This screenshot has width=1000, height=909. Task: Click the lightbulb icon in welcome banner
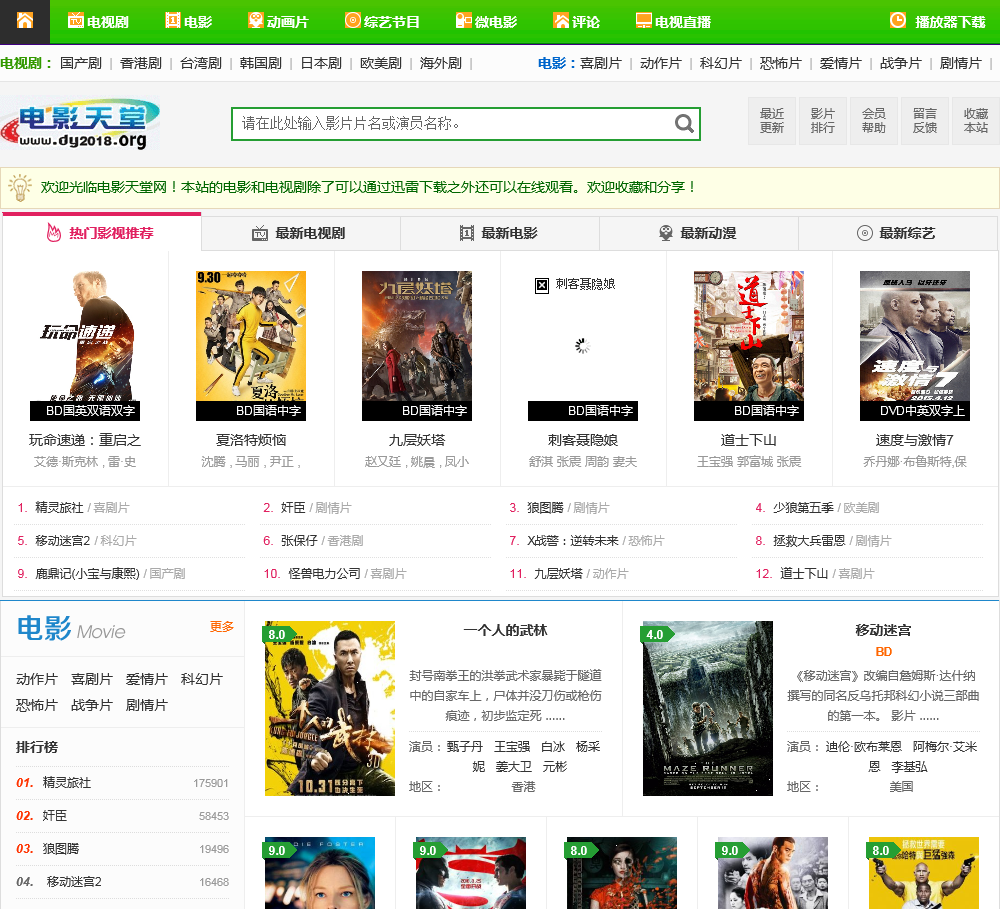(x=20, y=188)
